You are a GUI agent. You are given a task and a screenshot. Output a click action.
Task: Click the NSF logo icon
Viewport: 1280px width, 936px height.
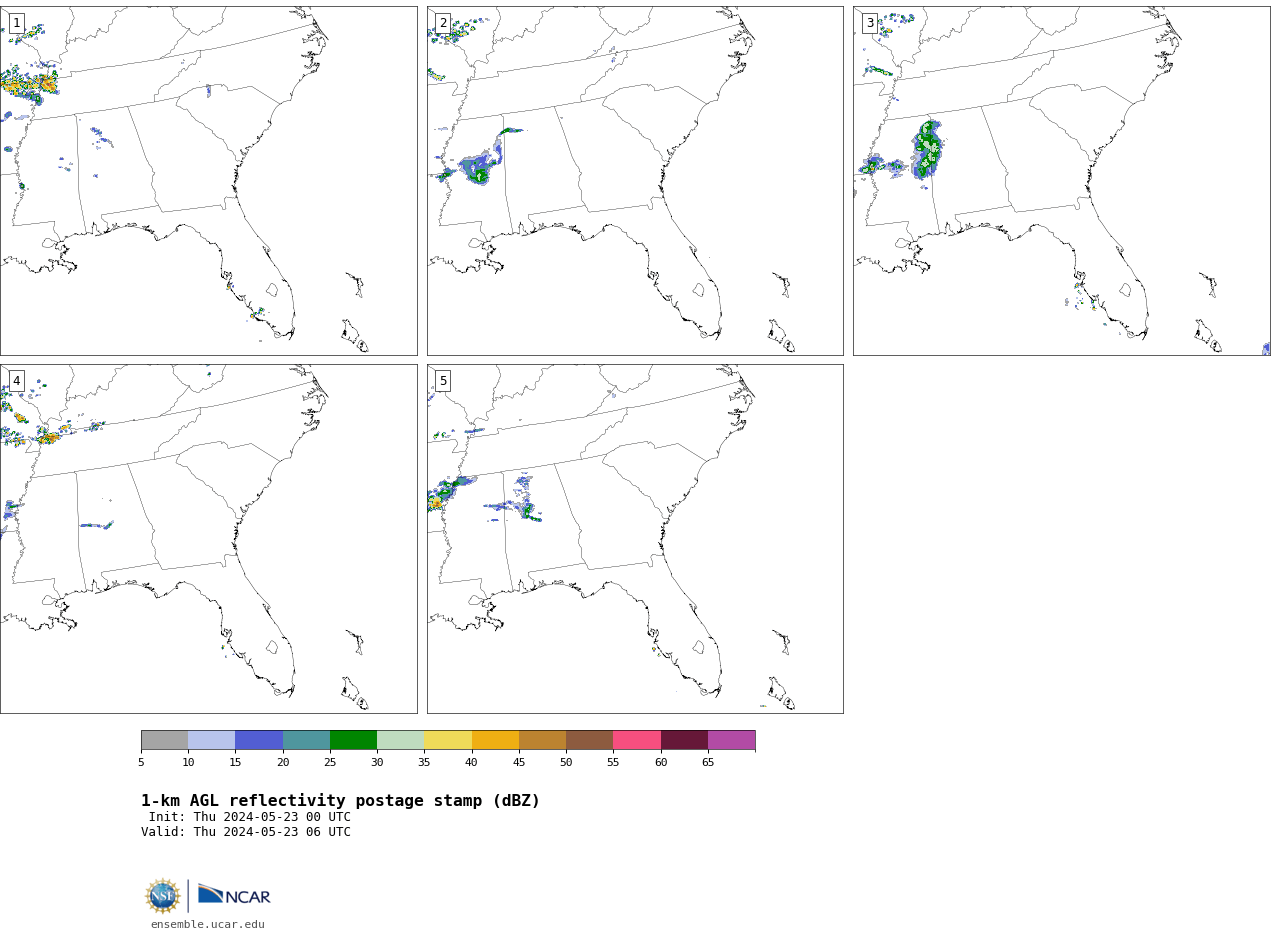(x=163, y=896)
